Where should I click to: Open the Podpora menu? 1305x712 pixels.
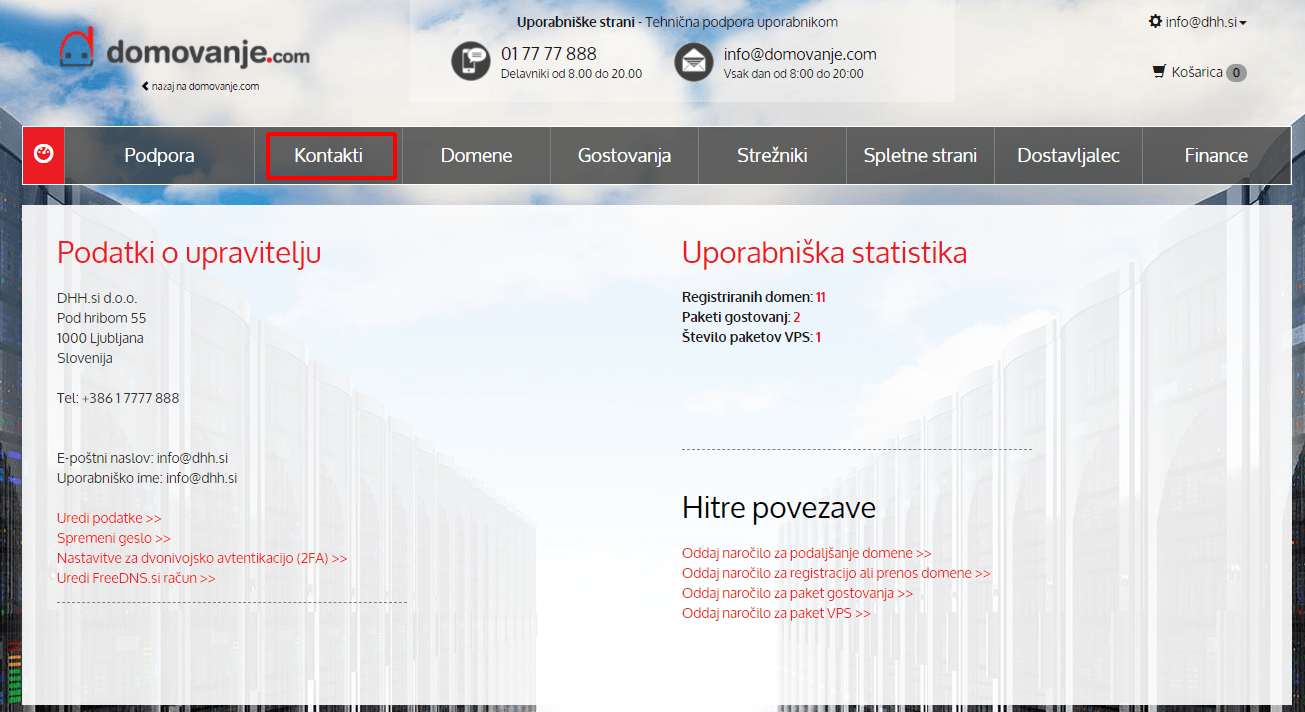pyautogui.click(x=159, y=155)
